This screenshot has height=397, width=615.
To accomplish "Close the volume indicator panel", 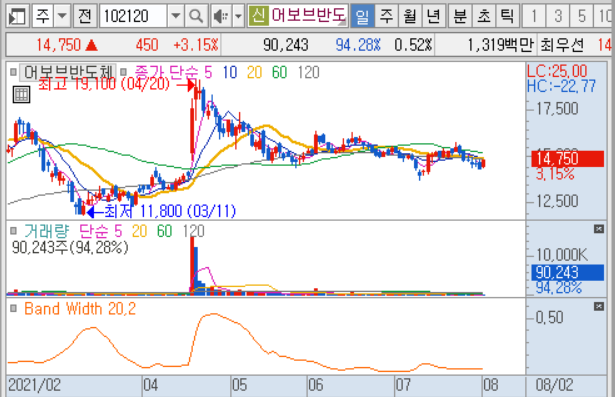I will click(599, 229).
